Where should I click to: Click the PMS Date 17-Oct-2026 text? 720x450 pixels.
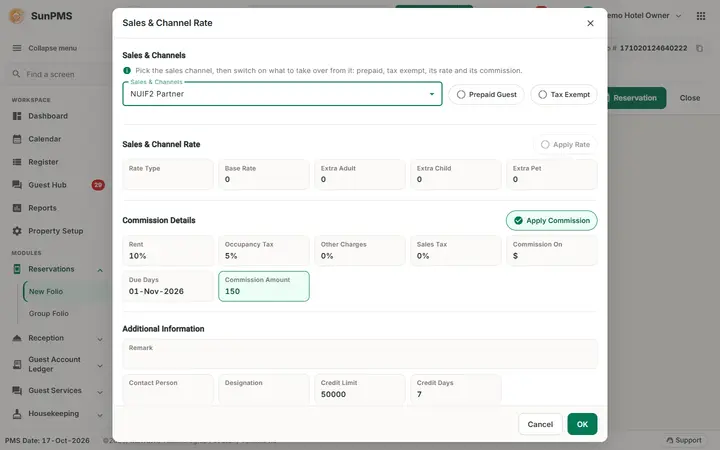47,440
